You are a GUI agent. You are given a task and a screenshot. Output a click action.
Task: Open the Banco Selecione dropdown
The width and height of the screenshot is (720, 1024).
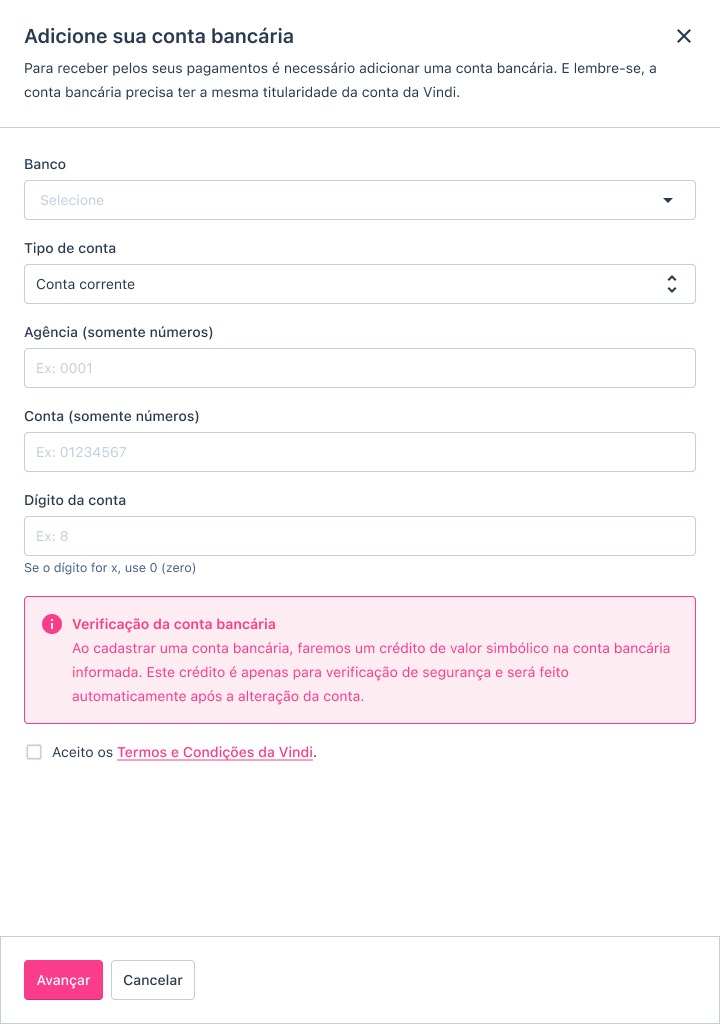click(360, 200)
